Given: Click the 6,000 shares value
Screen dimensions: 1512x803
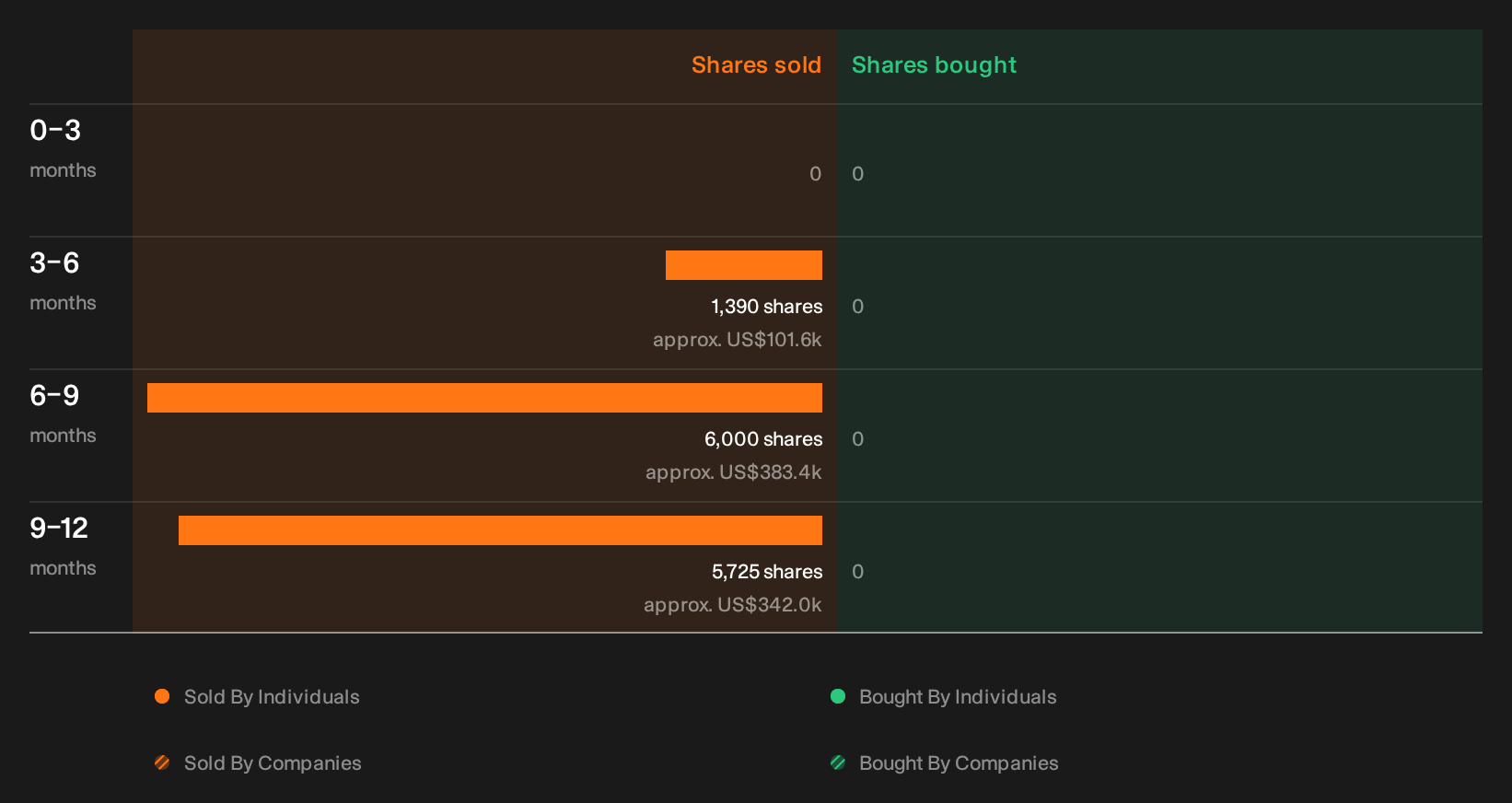Looking at the screenshot, I should coord(763,439).
